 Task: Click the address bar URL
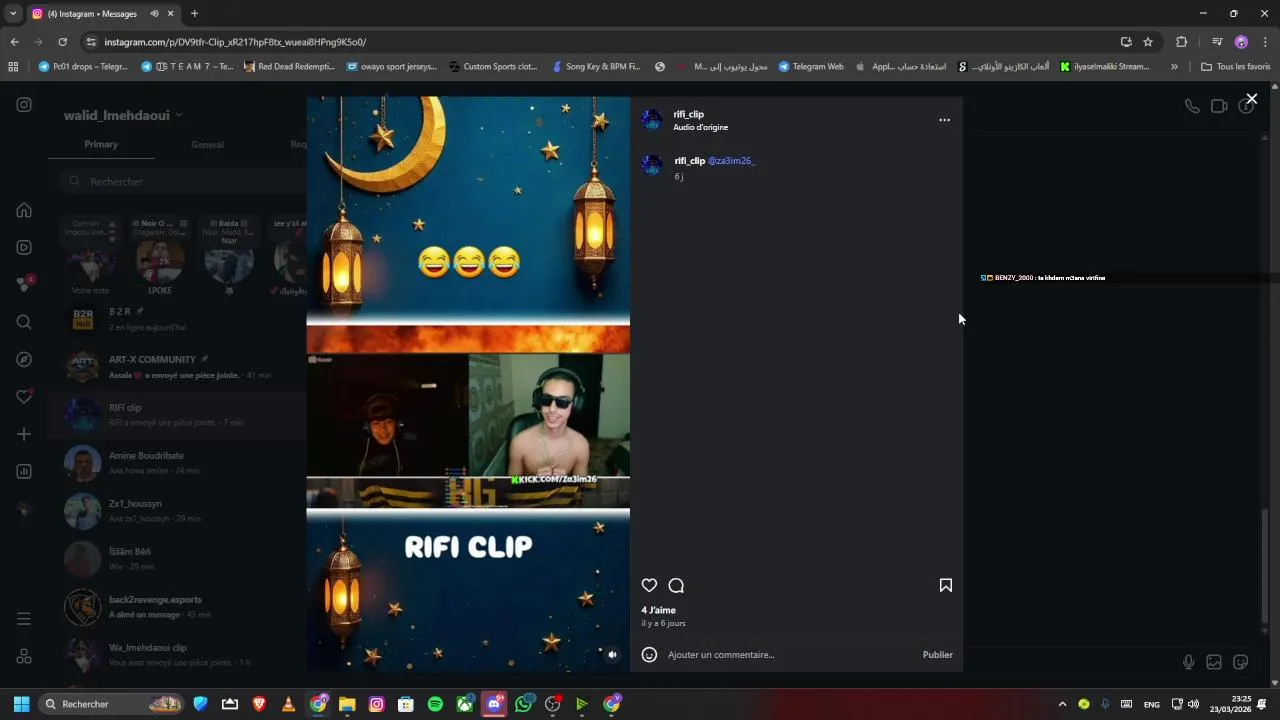click(x=235, y=42)
